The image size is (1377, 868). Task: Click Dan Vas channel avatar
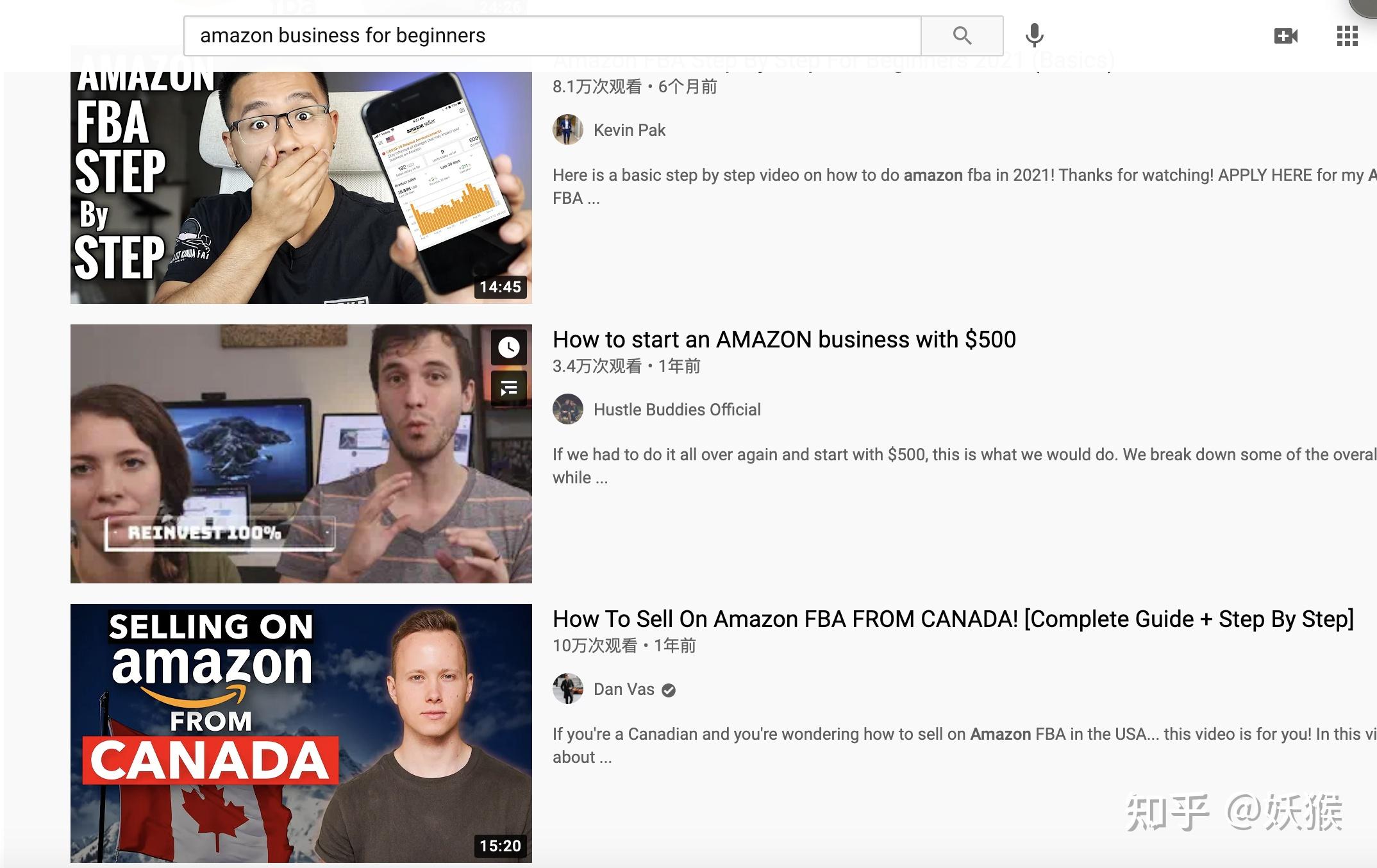click(568, 689)
